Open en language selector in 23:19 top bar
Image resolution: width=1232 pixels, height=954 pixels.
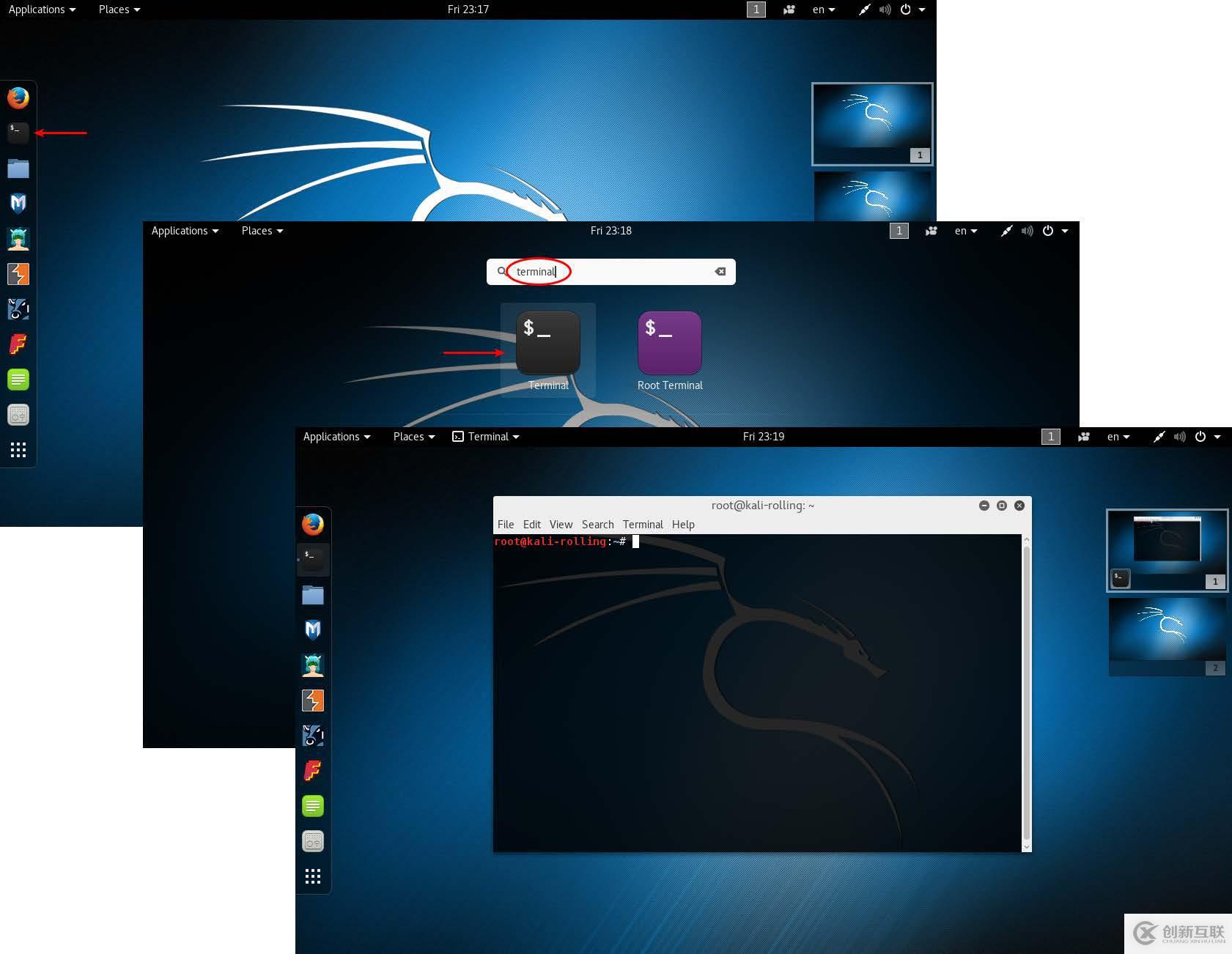1118,437
